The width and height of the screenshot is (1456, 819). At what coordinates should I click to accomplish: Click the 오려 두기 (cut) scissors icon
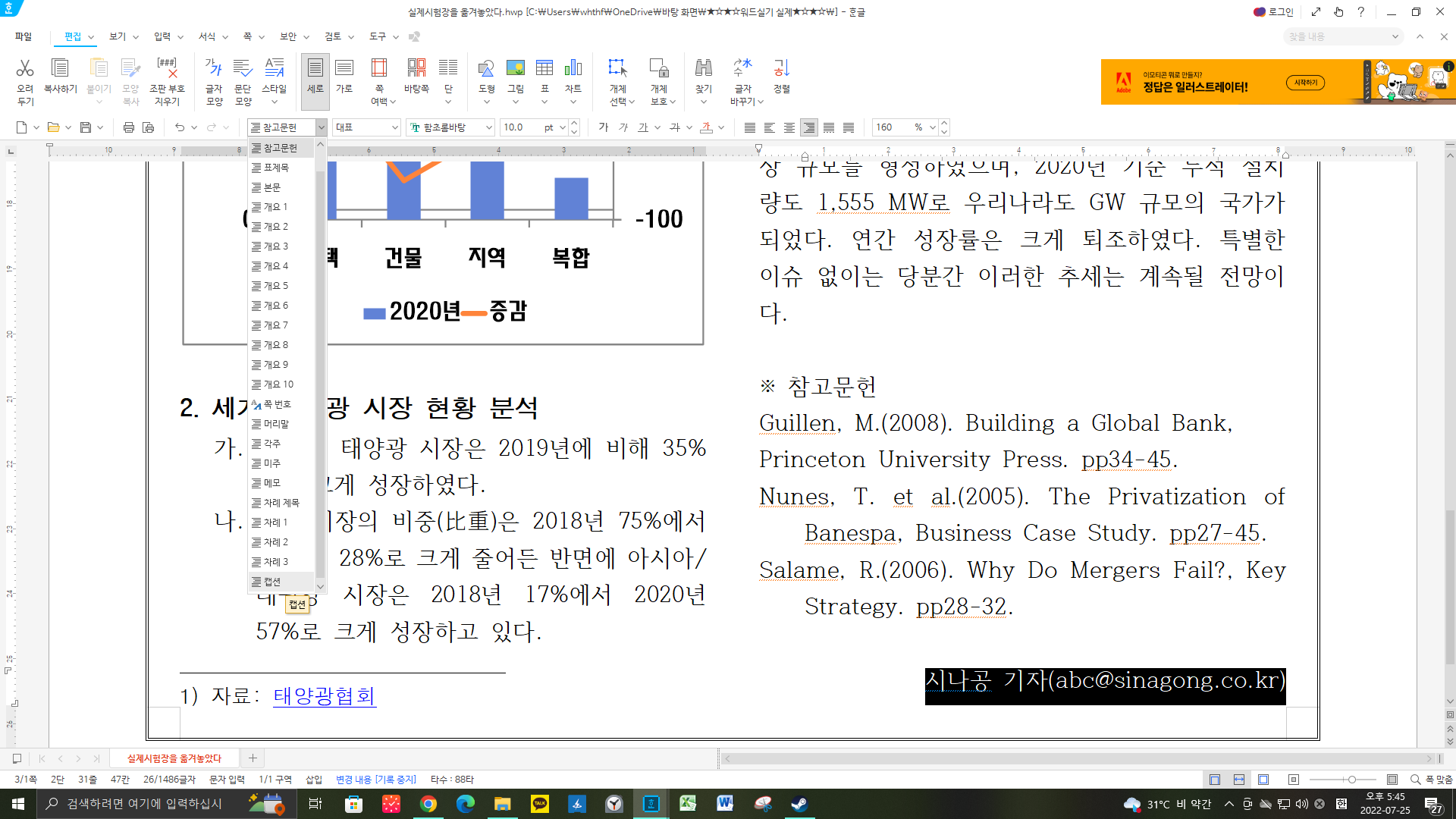25,68
